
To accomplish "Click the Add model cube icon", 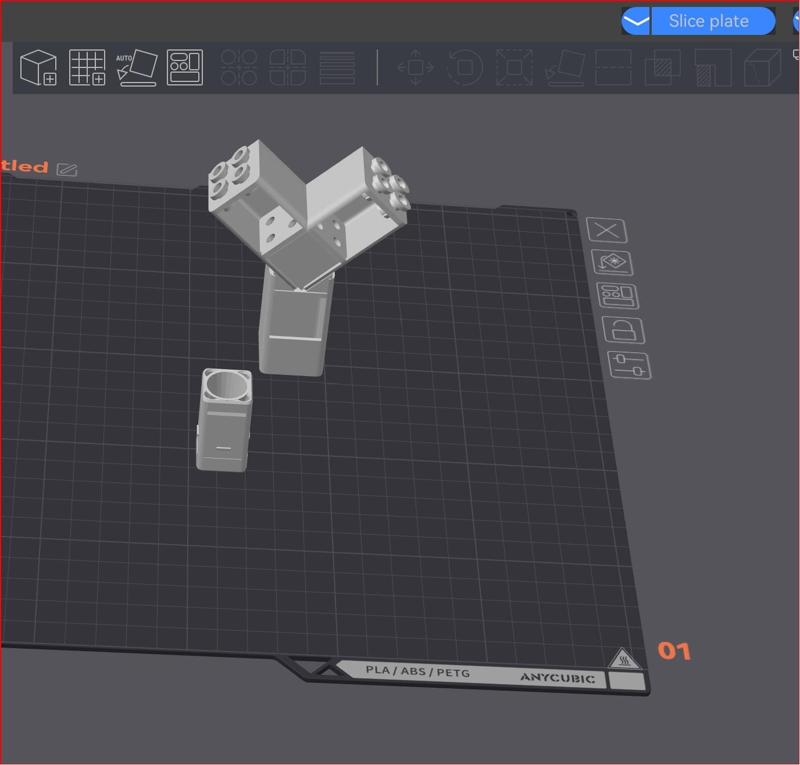I will click(38, 67).
